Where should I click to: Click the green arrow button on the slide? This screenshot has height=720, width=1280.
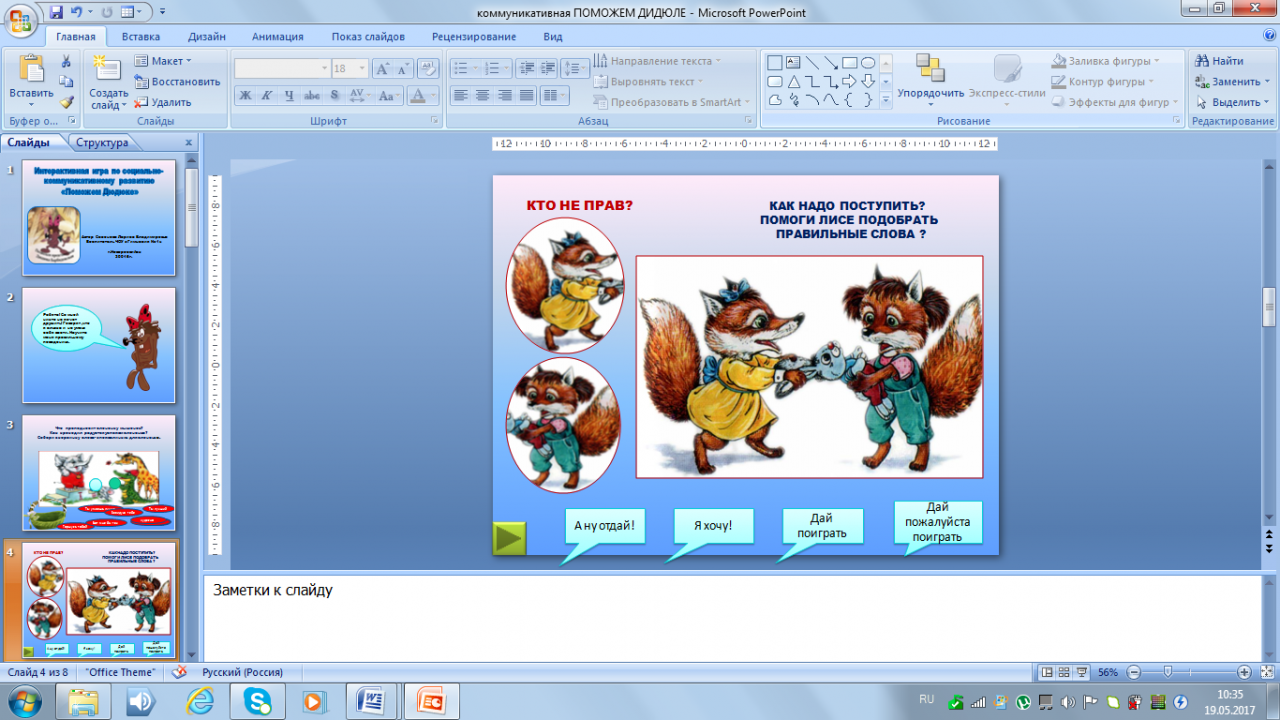pos(509,538)
